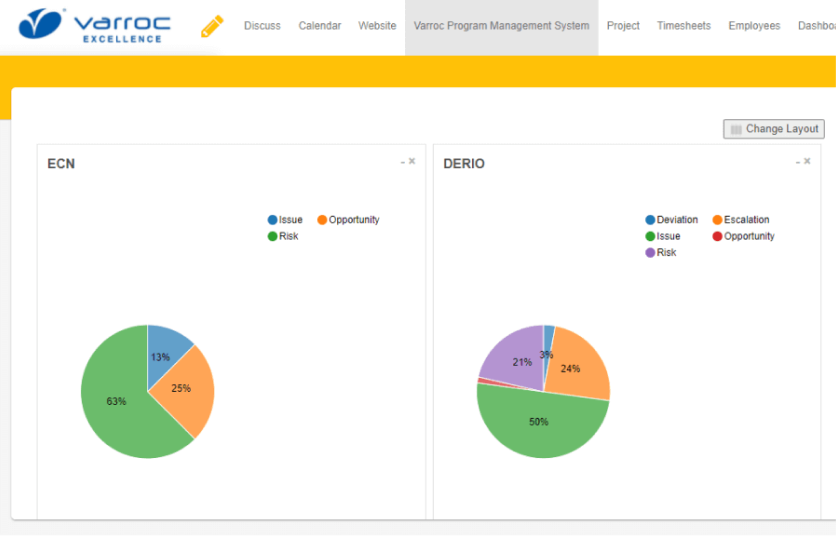Click the Varroc Excellence logo
The width and height of the screenshot is (836, 536).
click(95, 26)
